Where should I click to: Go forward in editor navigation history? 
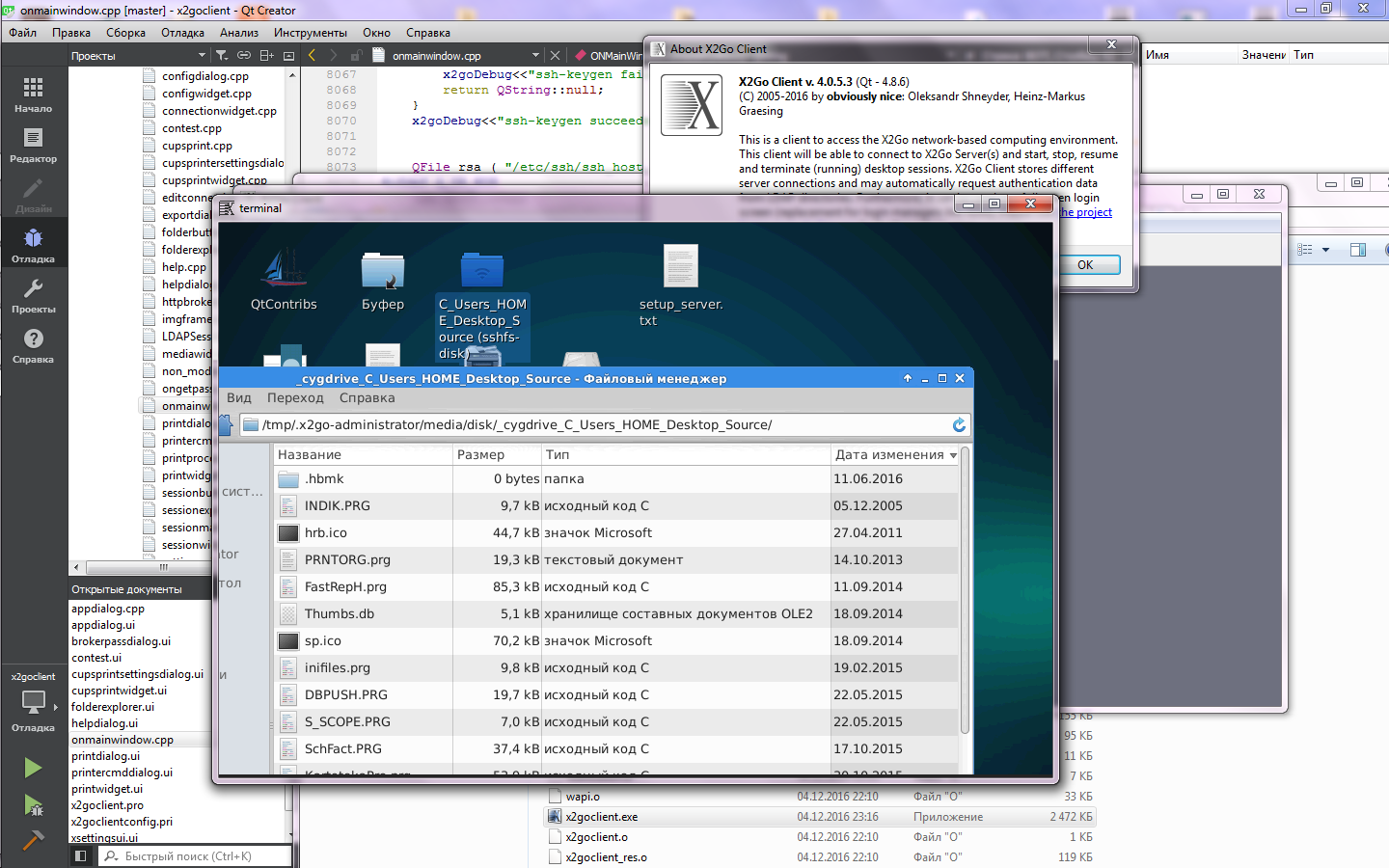(x=333, y=55)
